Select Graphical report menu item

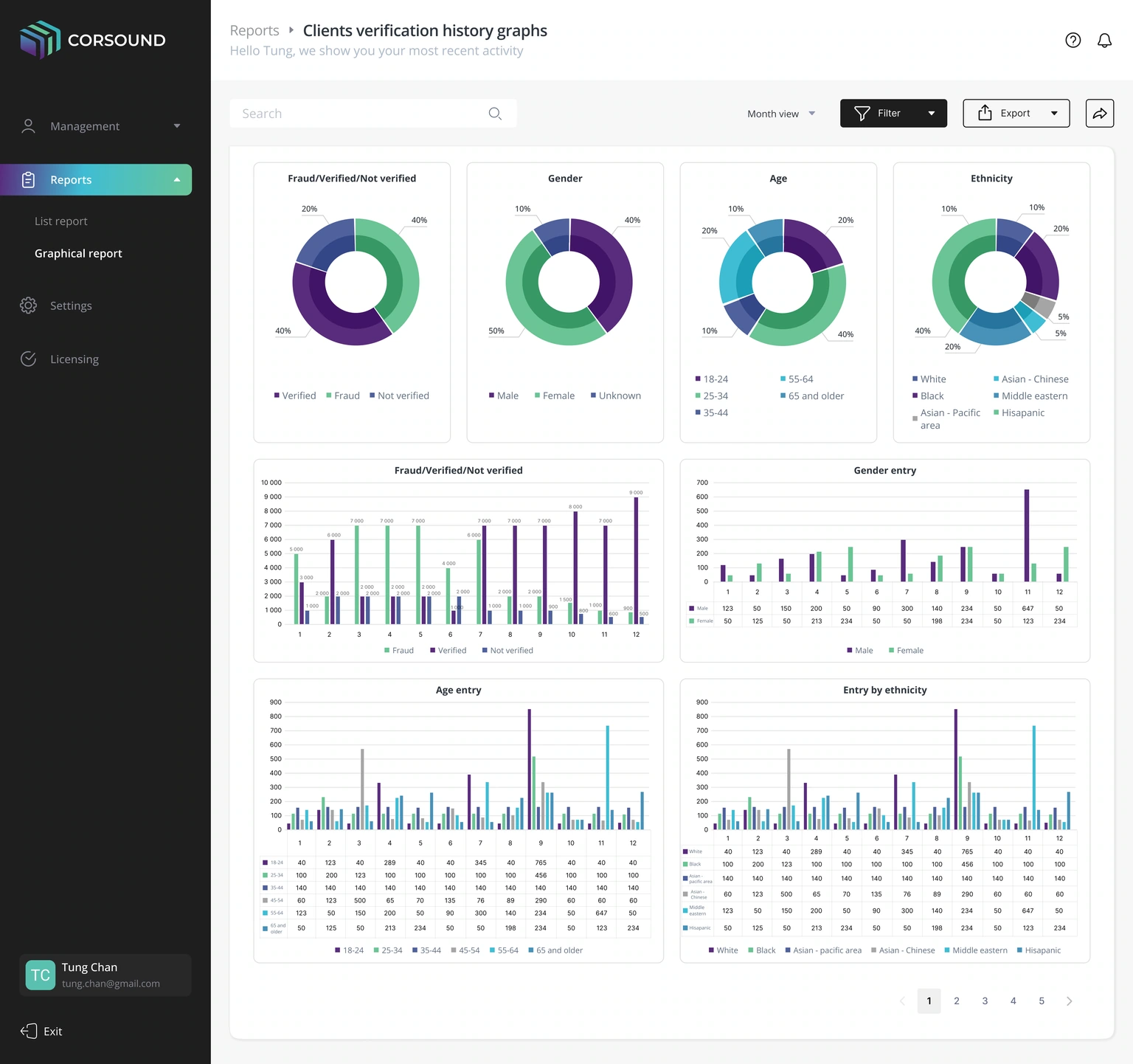[x=78, y=253]
